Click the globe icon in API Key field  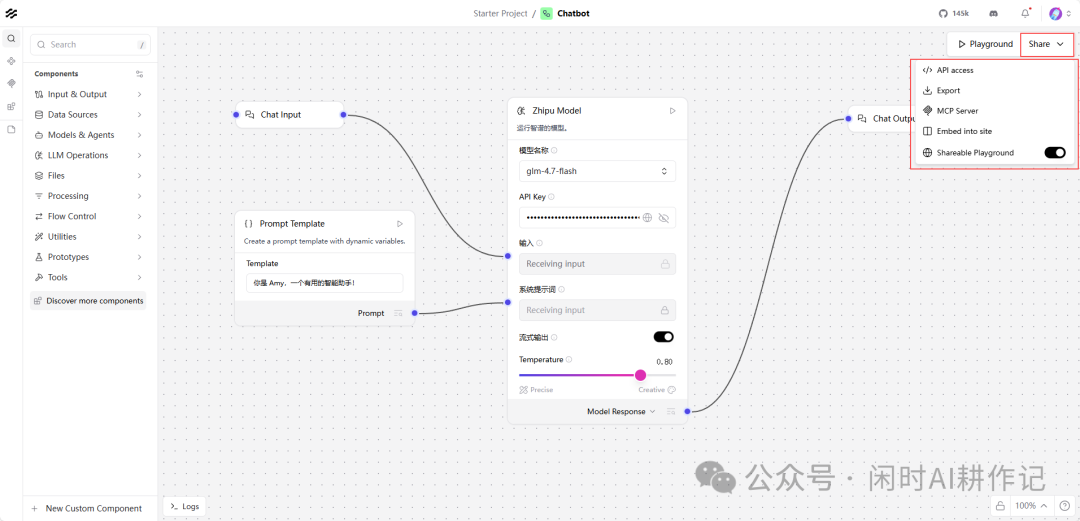click(647, 218)
